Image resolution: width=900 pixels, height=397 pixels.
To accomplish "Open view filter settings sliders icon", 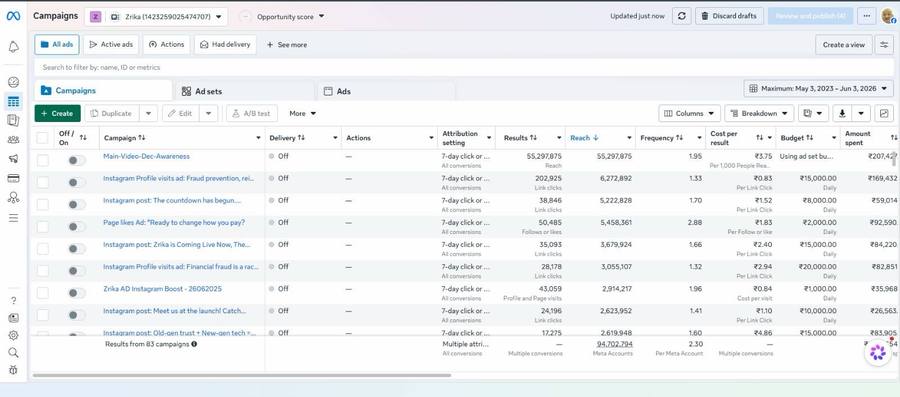I will point(885,45).
